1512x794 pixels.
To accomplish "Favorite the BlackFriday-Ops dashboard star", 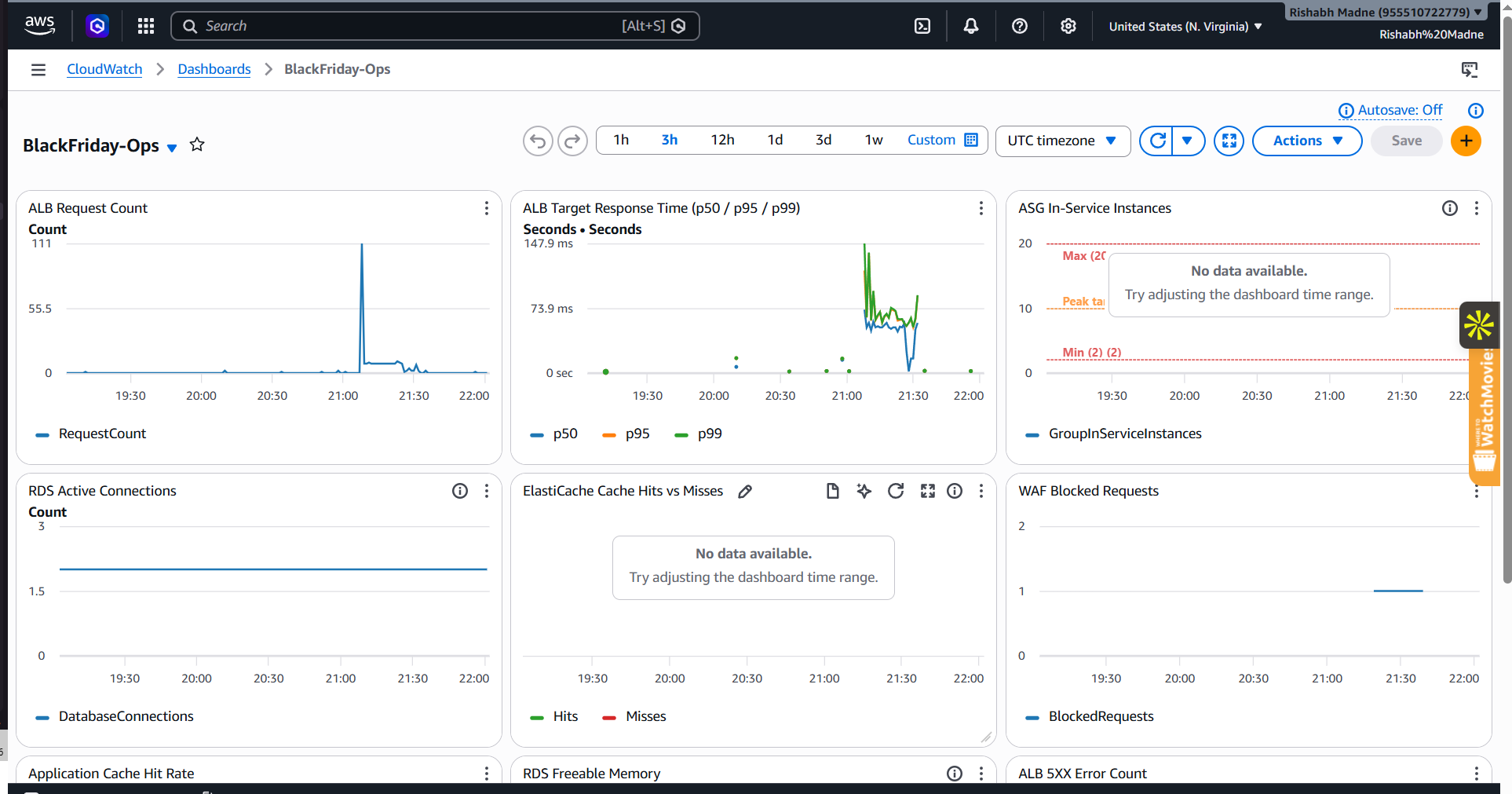I will pos(197,145).
